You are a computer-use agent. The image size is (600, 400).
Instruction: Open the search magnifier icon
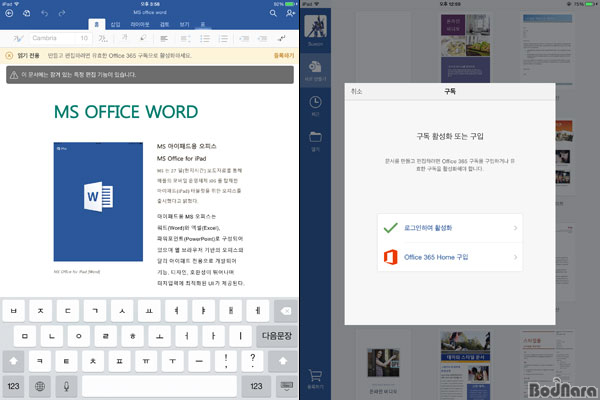(x=273, y=13)
